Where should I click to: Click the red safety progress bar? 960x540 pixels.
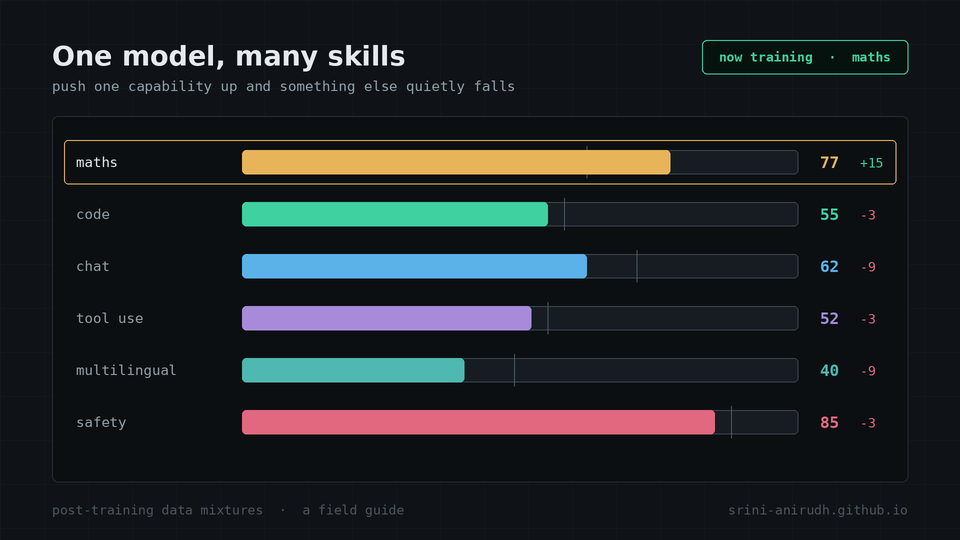[x=478, y=422]
